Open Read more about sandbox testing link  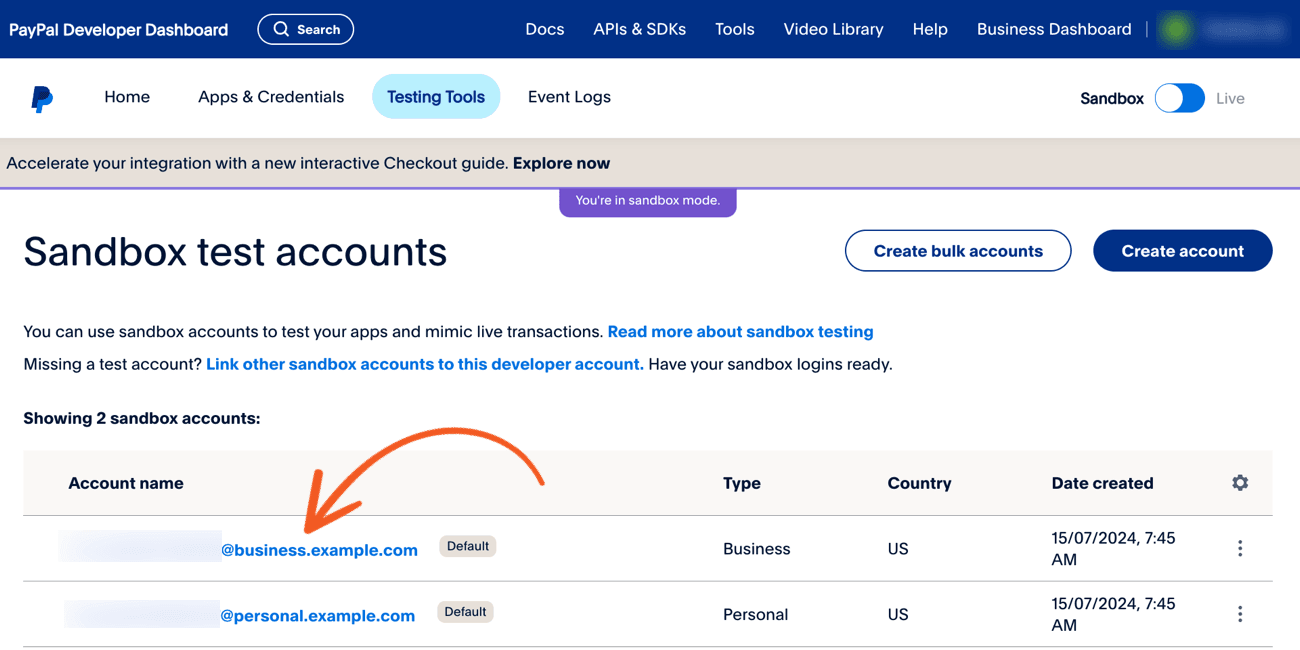click(741, 331)
